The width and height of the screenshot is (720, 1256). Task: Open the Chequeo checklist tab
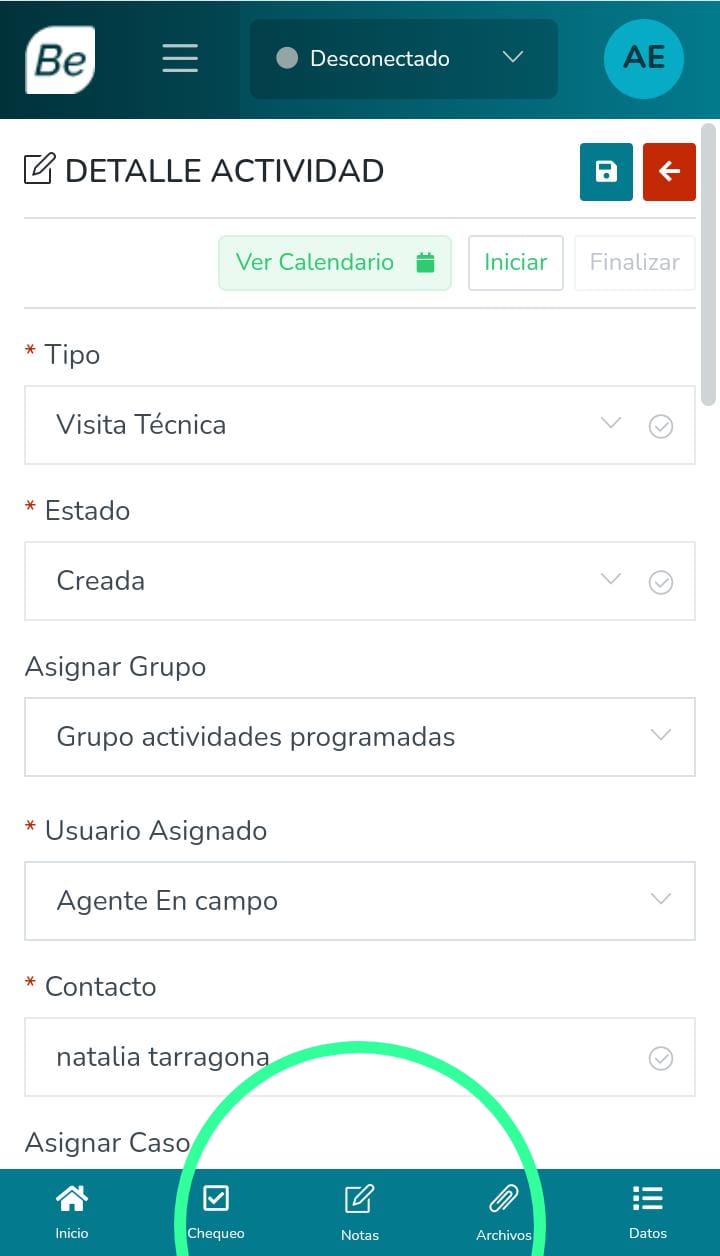tap(216, 1211)
